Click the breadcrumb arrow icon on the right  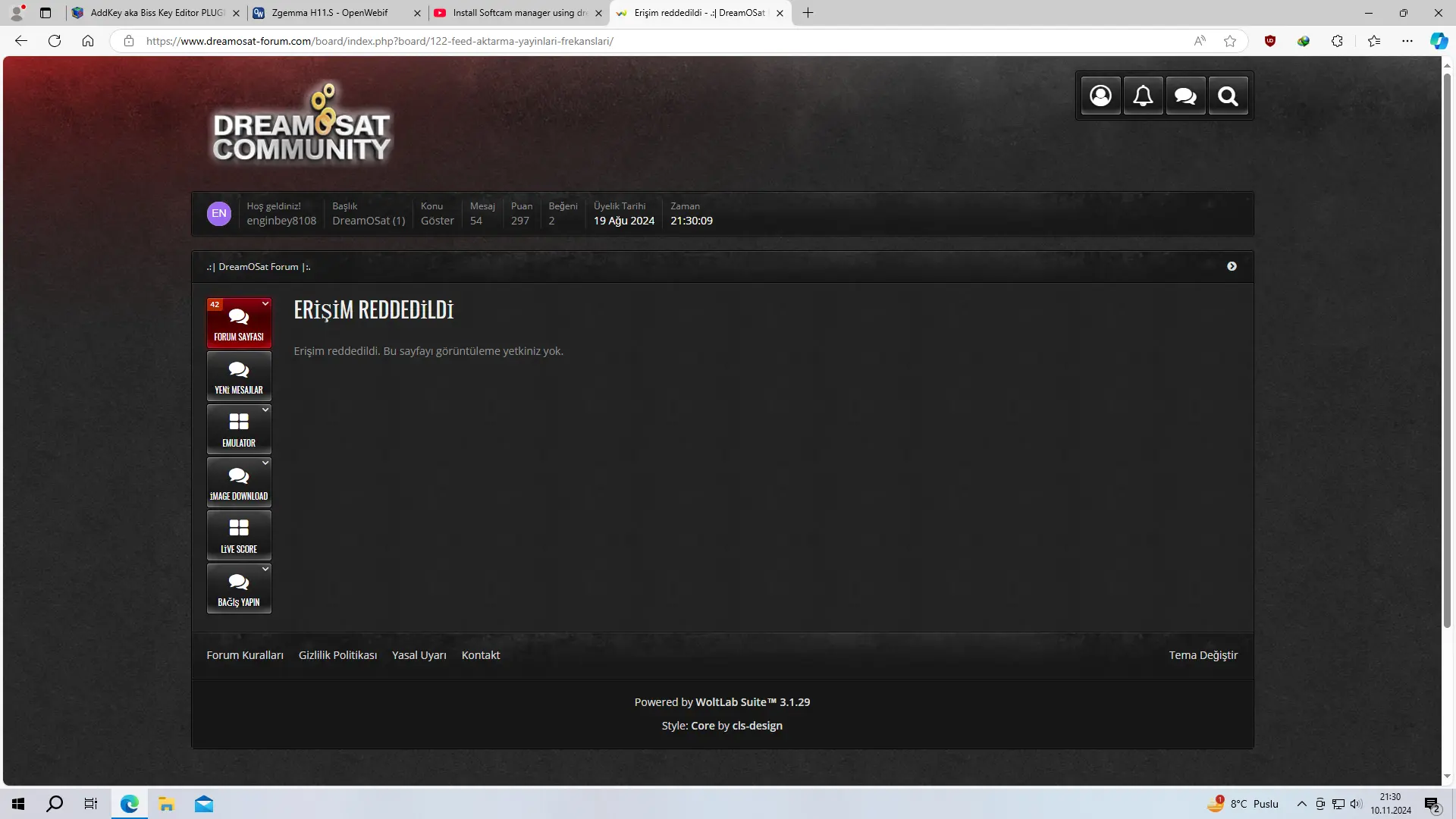pyautogui.click(x=1232, y=266)
